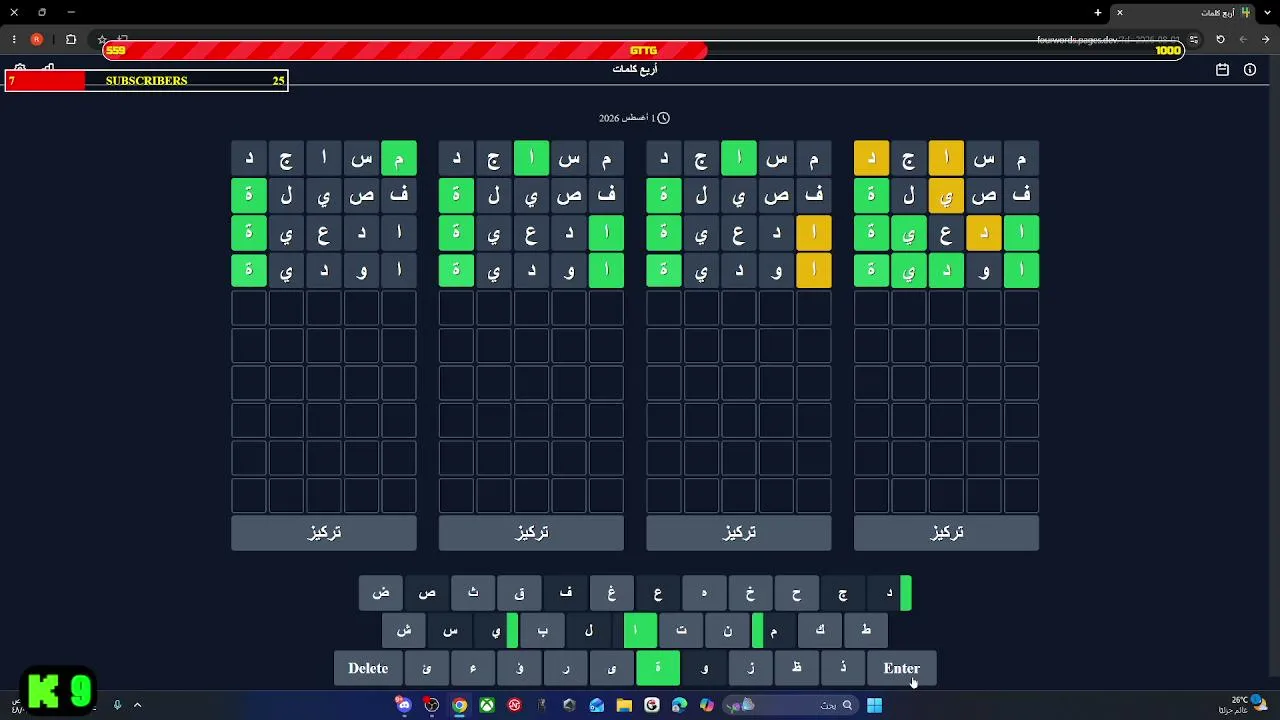Open OBS Studio from the taskbar
Image resolution: width=1280 pixels, height=720 pixels.
431,705
